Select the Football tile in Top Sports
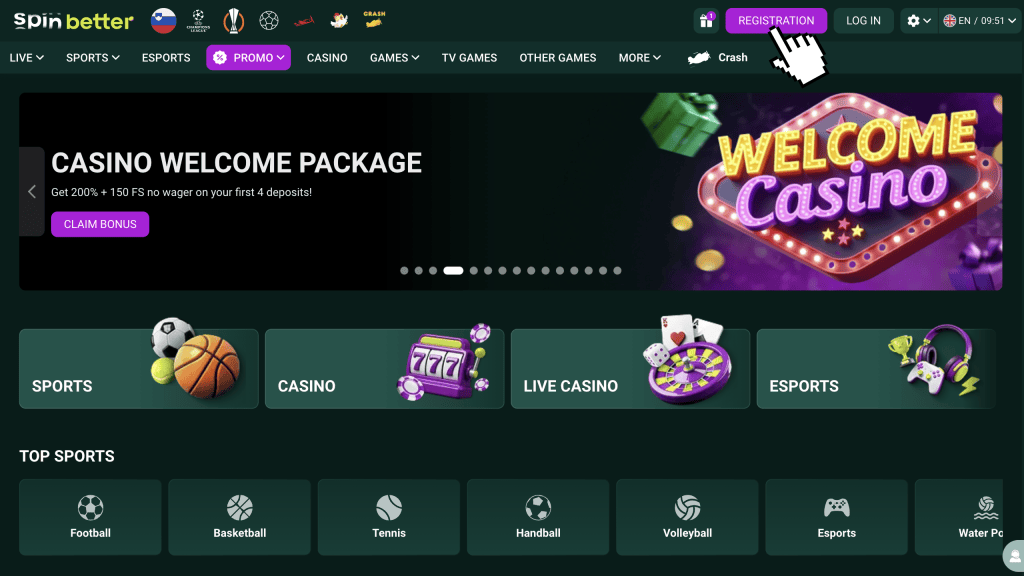The height and width of the screenshot is (576, 1024). tap(90, 517)
